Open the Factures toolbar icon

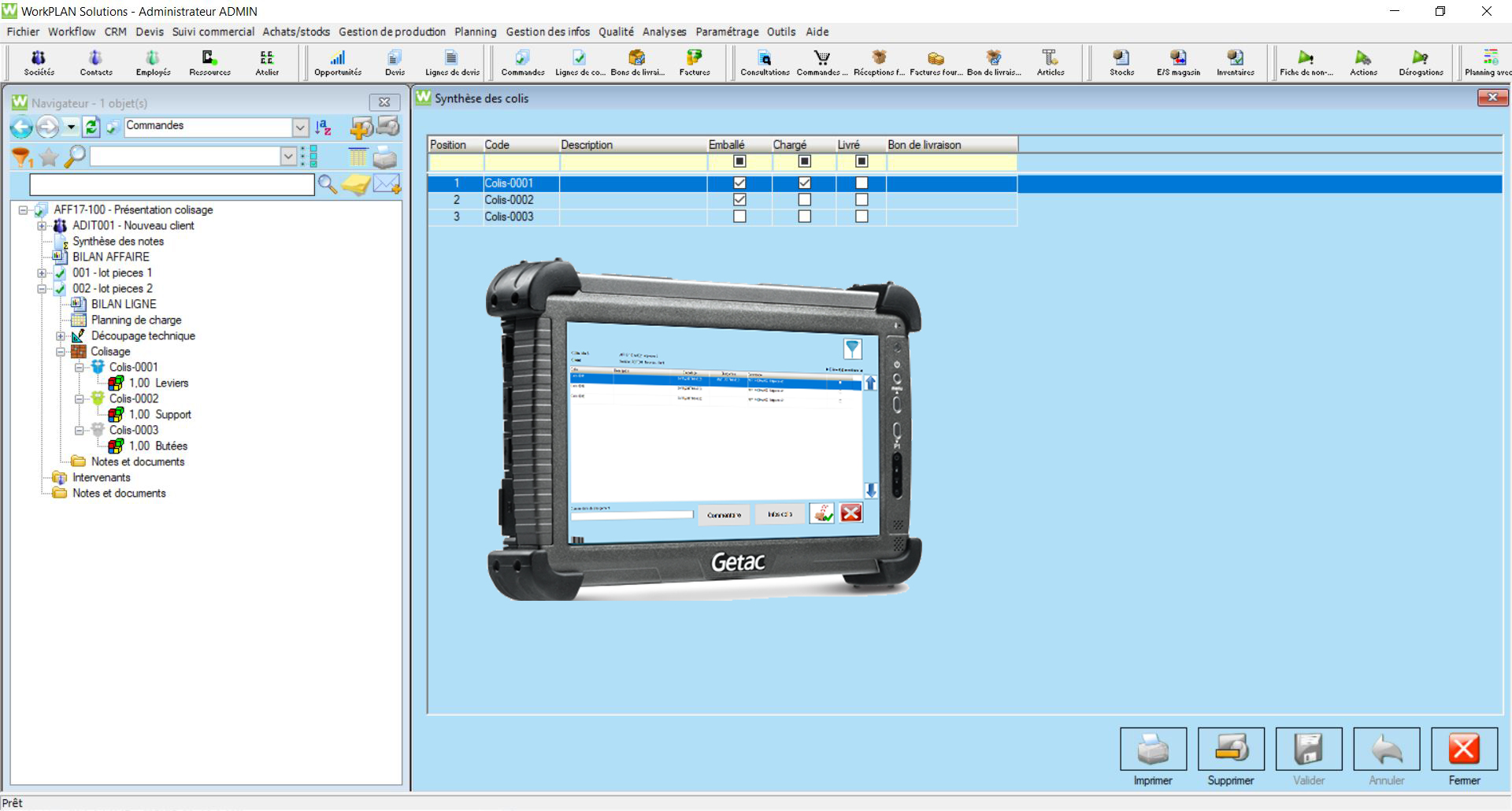[x=694, y=62]
